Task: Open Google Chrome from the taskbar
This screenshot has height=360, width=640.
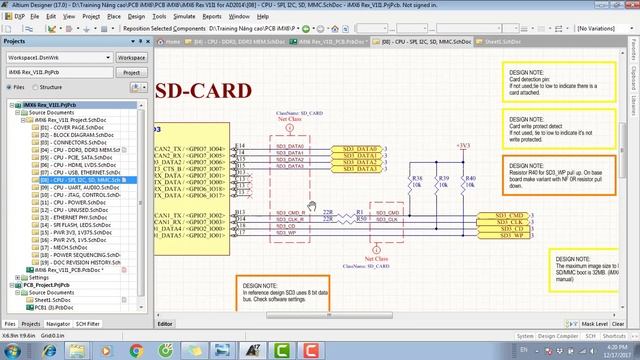Action: (137, 351)
